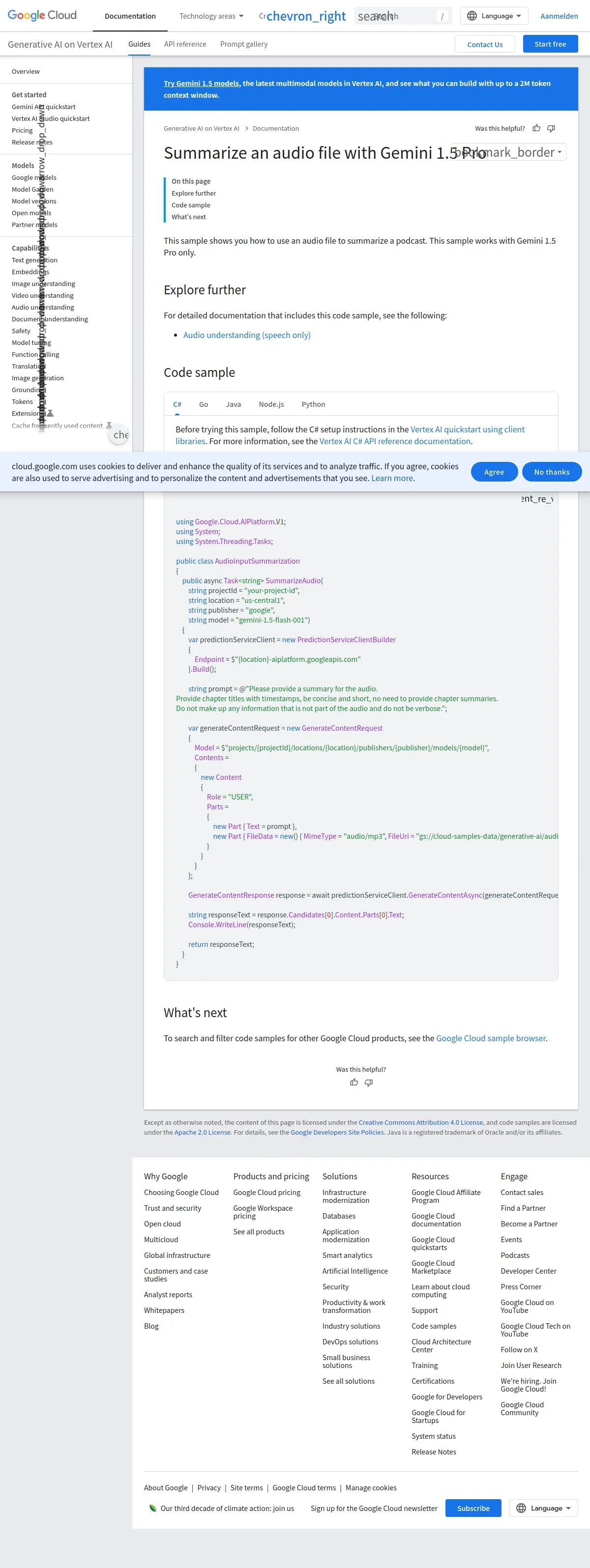Open Vertex AI Studio quickstart in sidebar
This screenshot has height=1568, width=590.
pyautogui.click(x=51, y=119)
